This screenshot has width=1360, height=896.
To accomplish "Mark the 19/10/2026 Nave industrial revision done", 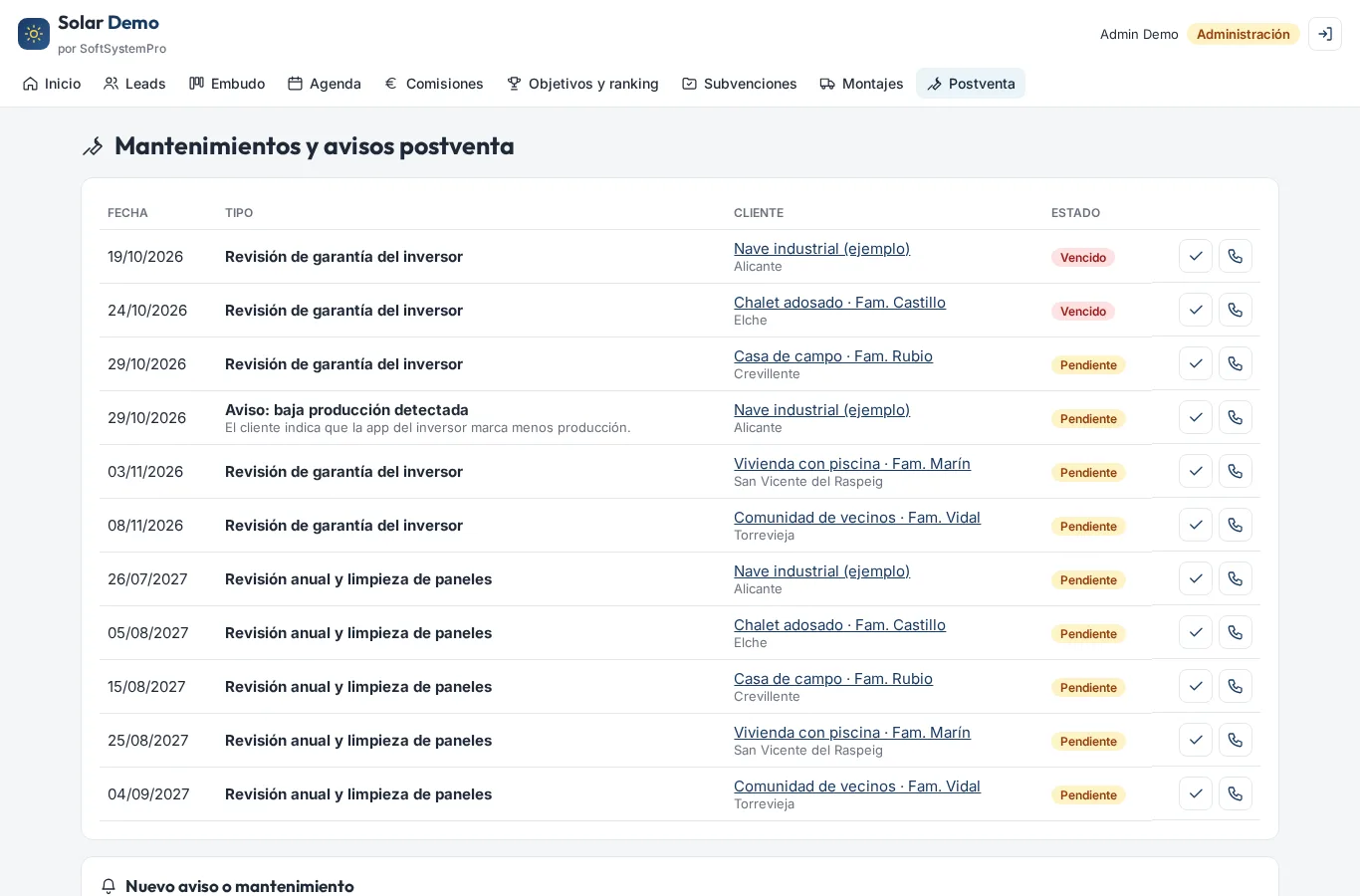I will click(1196, 256).
